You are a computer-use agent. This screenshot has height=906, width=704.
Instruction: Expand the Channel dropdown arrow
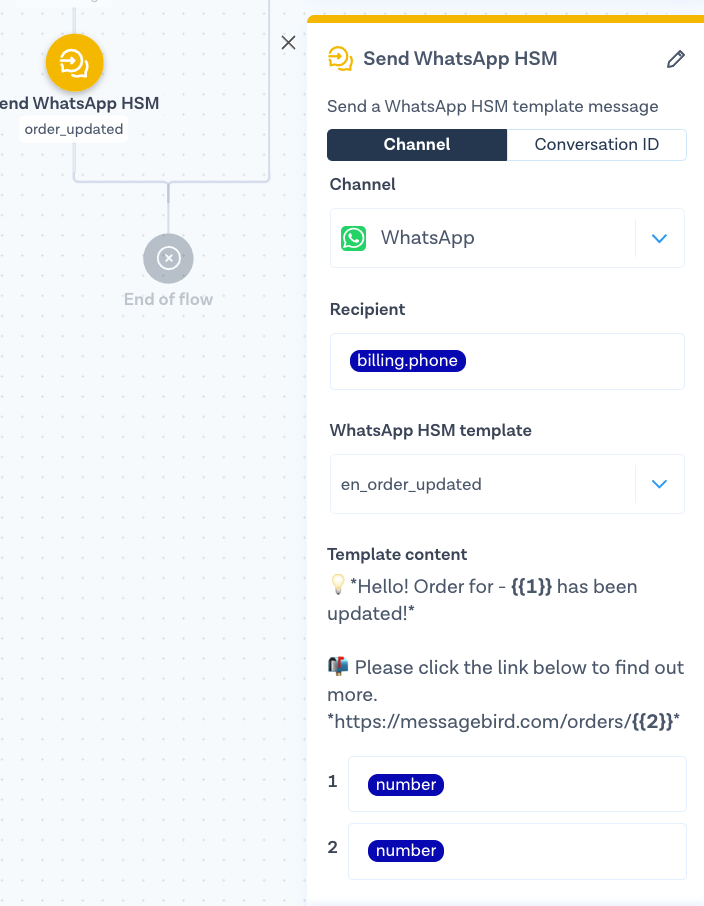click(x=659, y=238)
